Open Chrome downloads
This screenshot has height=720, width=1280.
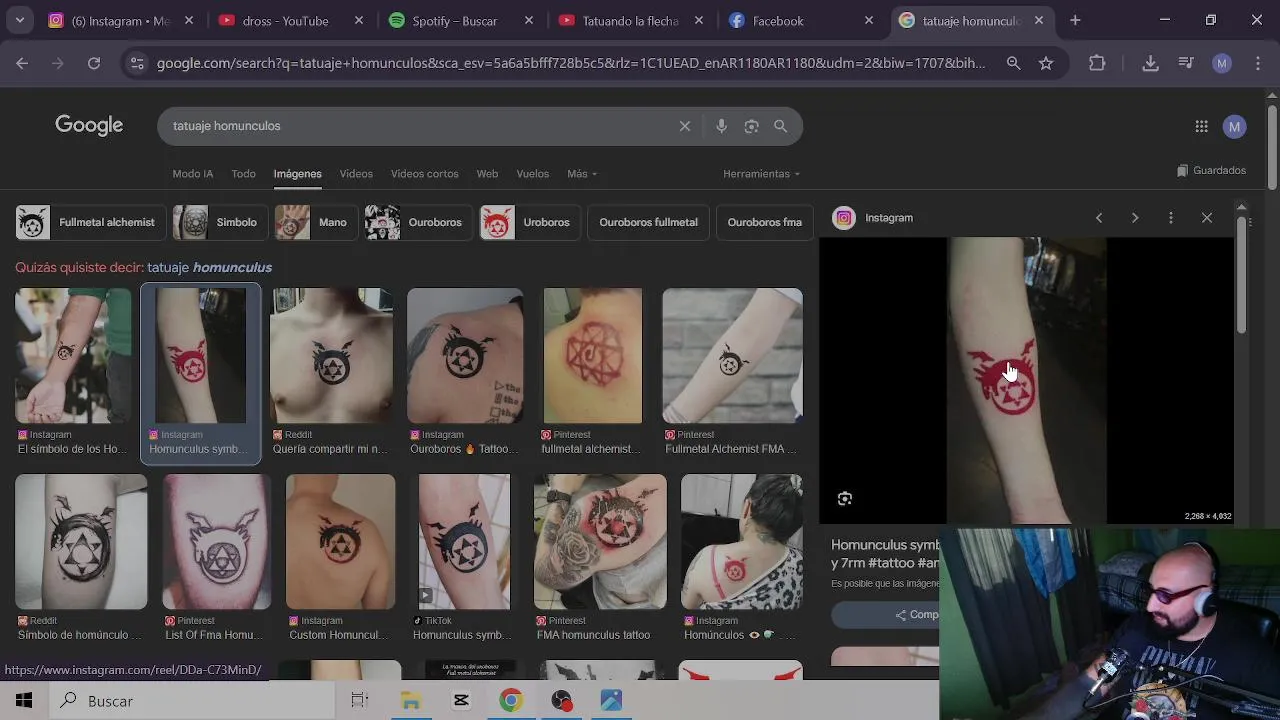(x=1150, y=63)
